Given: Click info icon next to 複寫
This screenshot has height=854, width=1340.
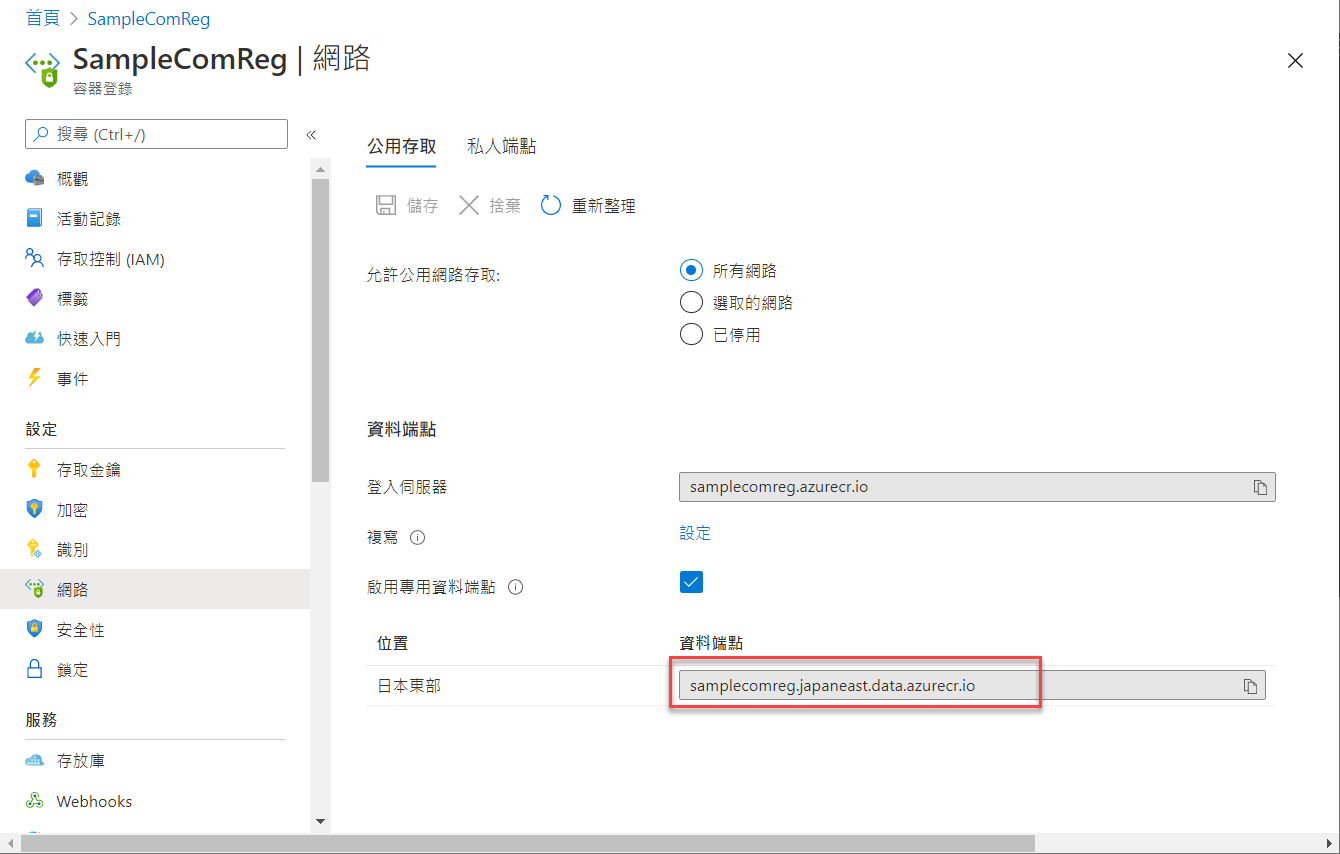Looking at the screenshot, I should click(x=418, y=537).
